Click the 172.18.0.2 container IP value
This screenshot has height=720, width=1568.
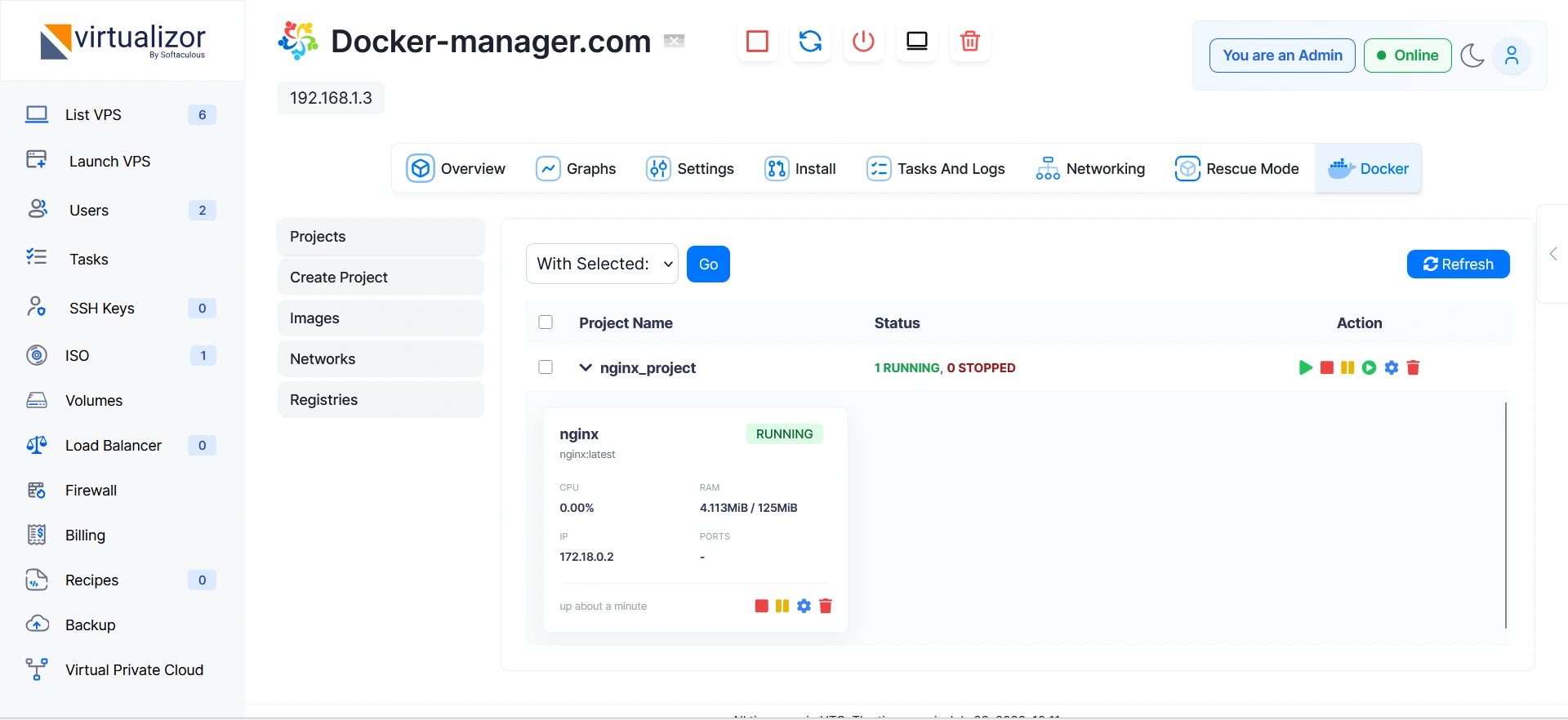(586, 557)
